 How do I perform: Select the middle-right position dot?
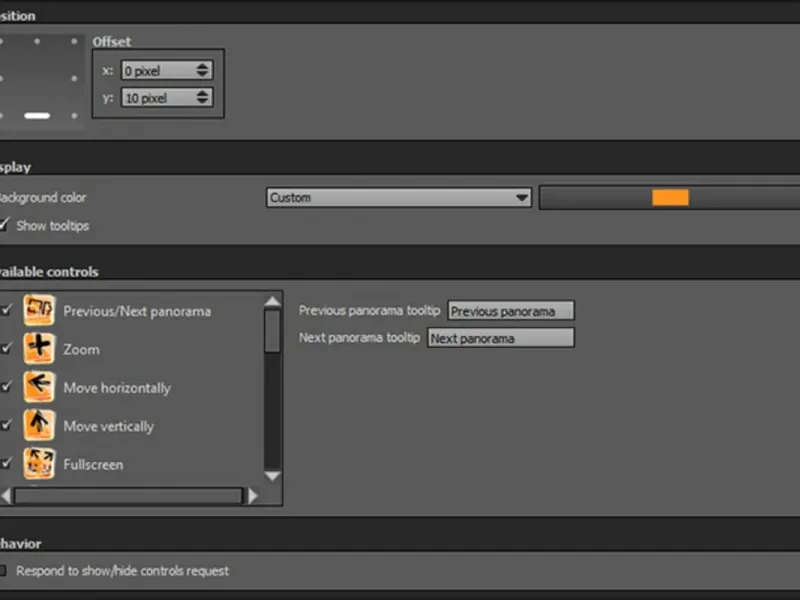[74, 79]
